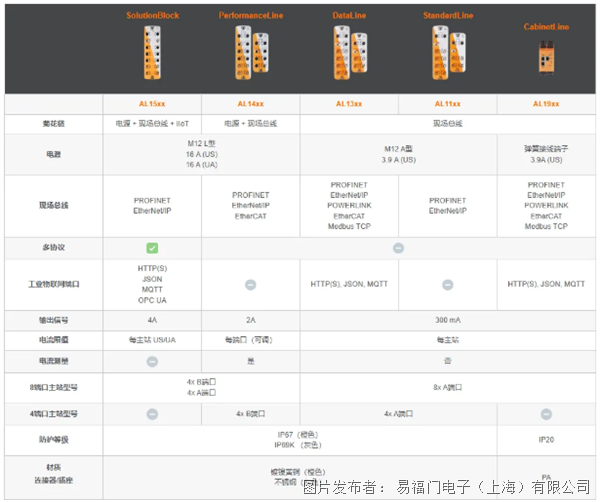This screenshot has width=600, height=502.
Task: Open the AL19xx model link
Action: [x=545, y=104]
